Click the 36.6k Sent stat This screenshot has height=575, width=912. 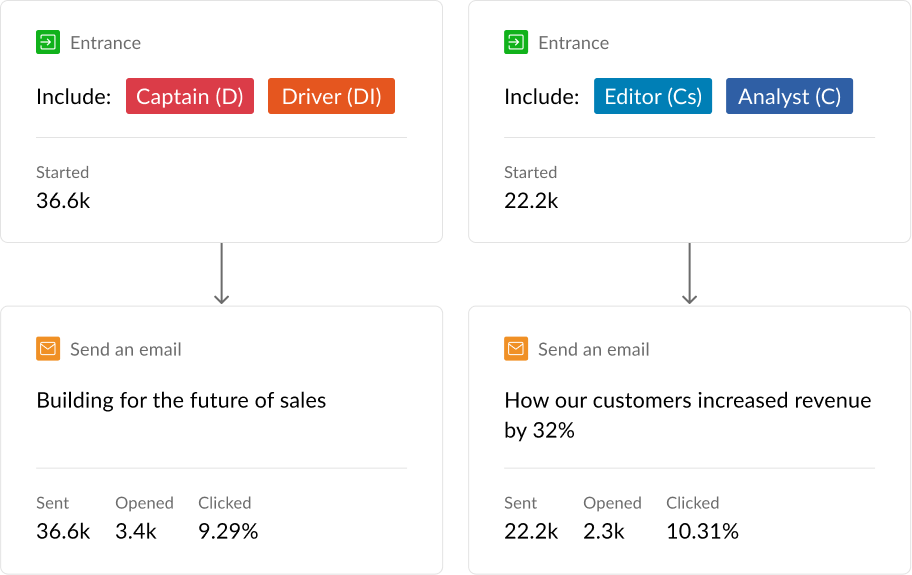(x=63, y=532)
